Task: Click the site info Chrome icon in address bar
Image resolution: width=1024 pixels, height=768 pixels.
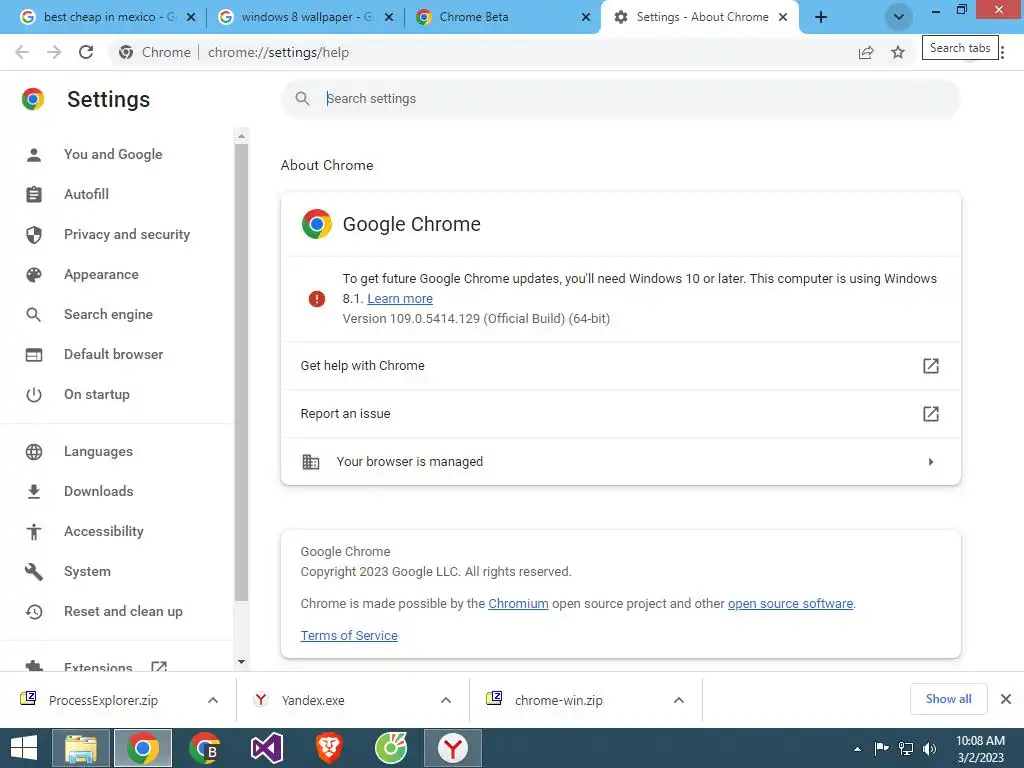Action: (x=126, y=52)
